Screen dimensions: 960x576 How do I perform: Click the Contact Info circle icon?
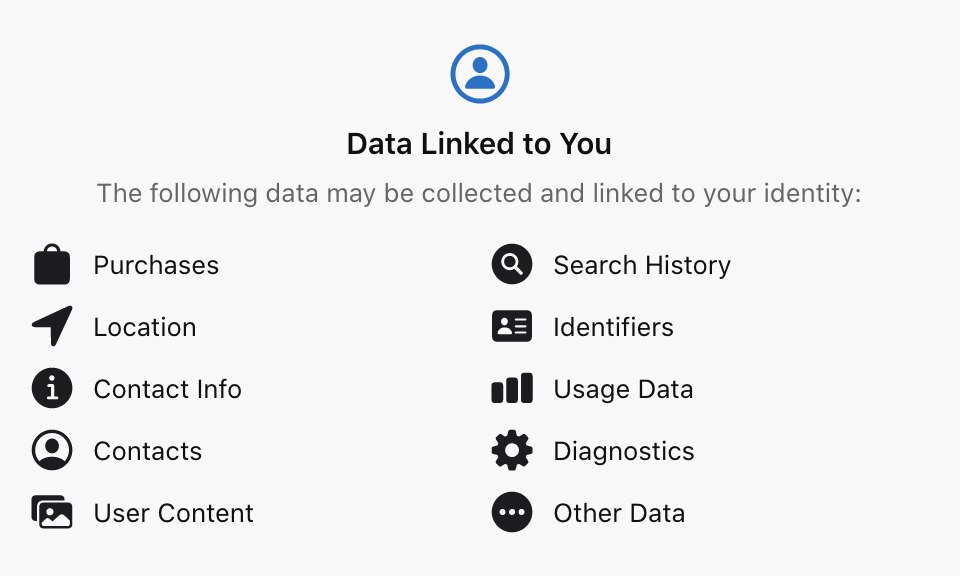point(52,389)
